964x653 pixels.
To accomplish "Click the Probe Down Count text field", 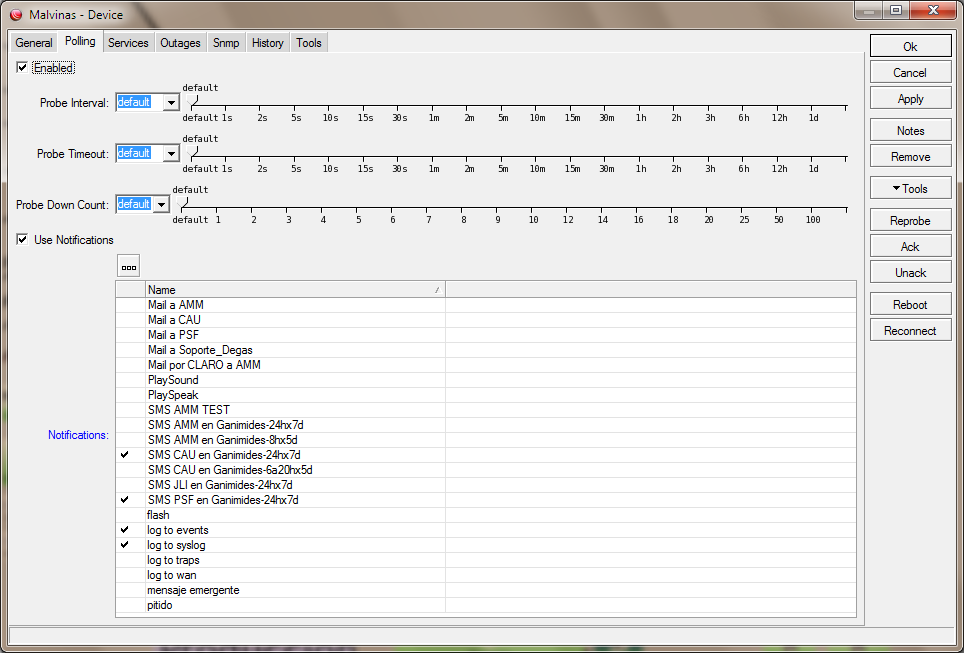I will 135,204.
